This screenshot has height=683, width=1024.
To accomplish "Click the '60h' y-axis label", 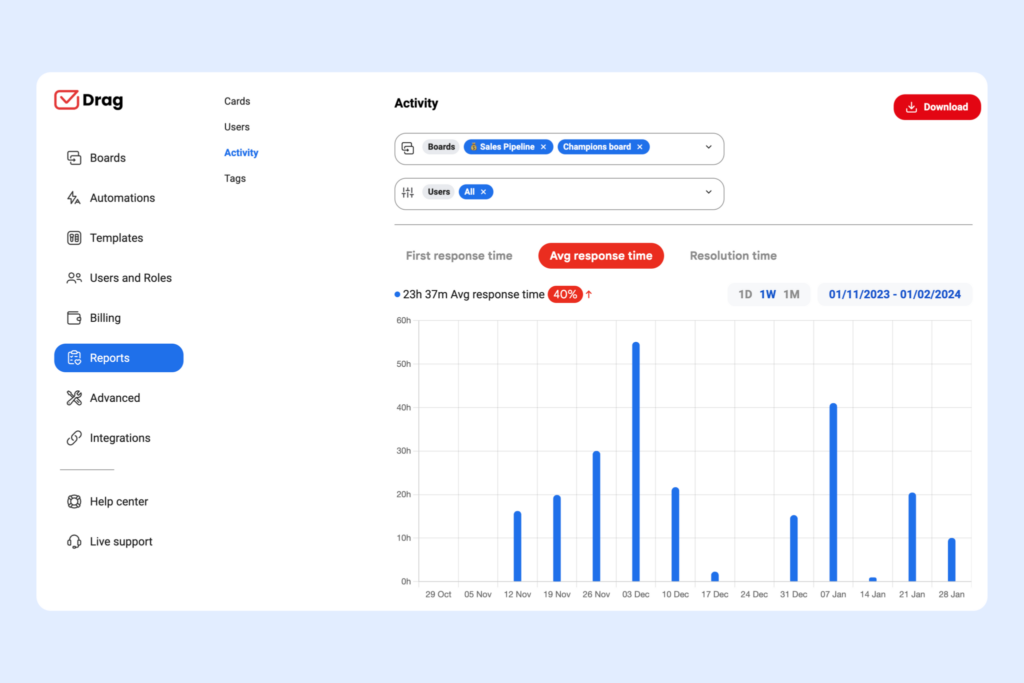I will (404, 321).
